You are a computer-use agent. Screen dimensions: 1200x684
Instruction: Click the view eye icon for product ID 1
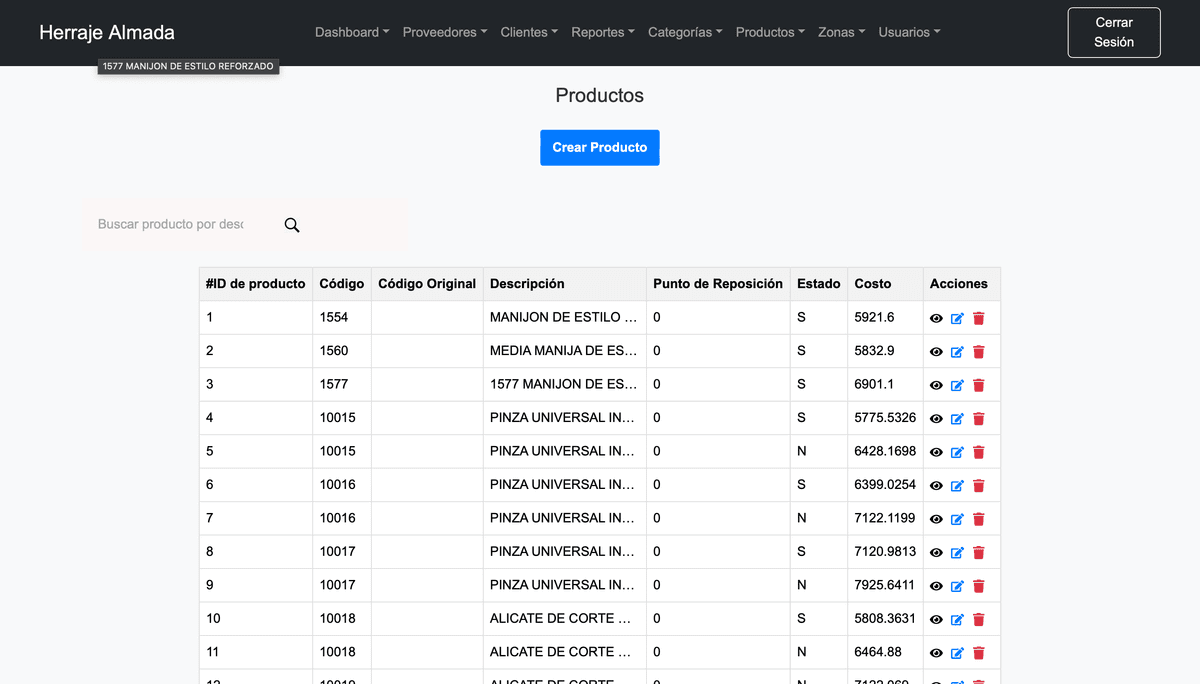[935, 318]
